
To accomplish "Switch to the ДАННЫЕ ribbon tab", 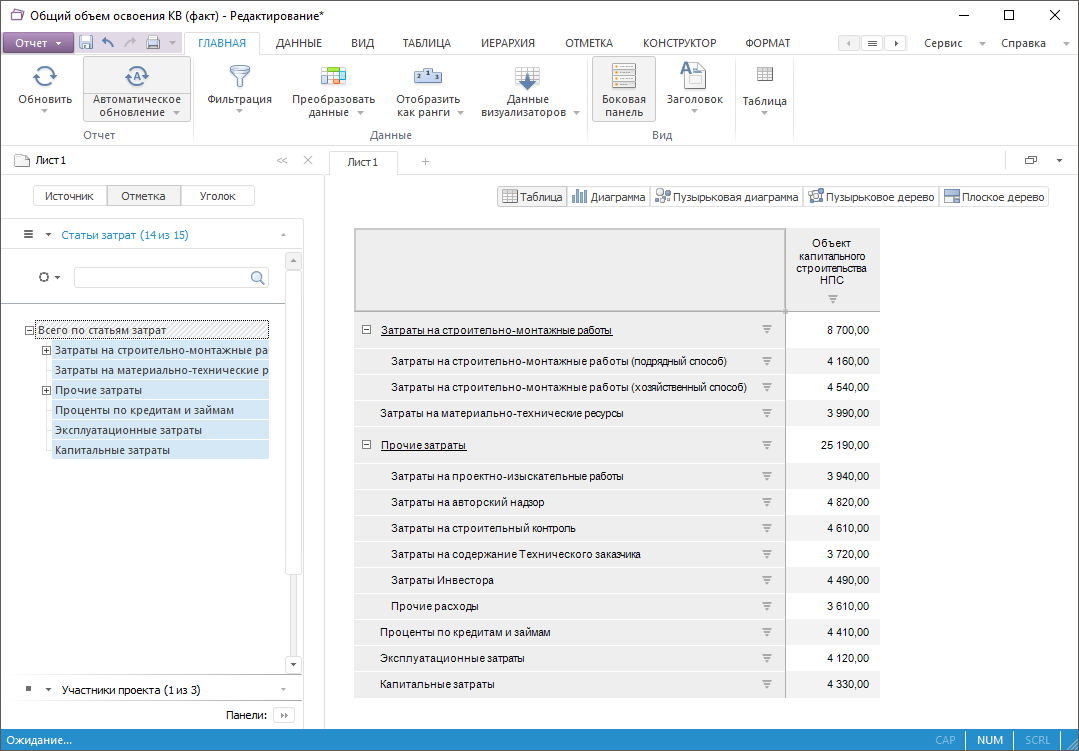I will pos(298,43).
